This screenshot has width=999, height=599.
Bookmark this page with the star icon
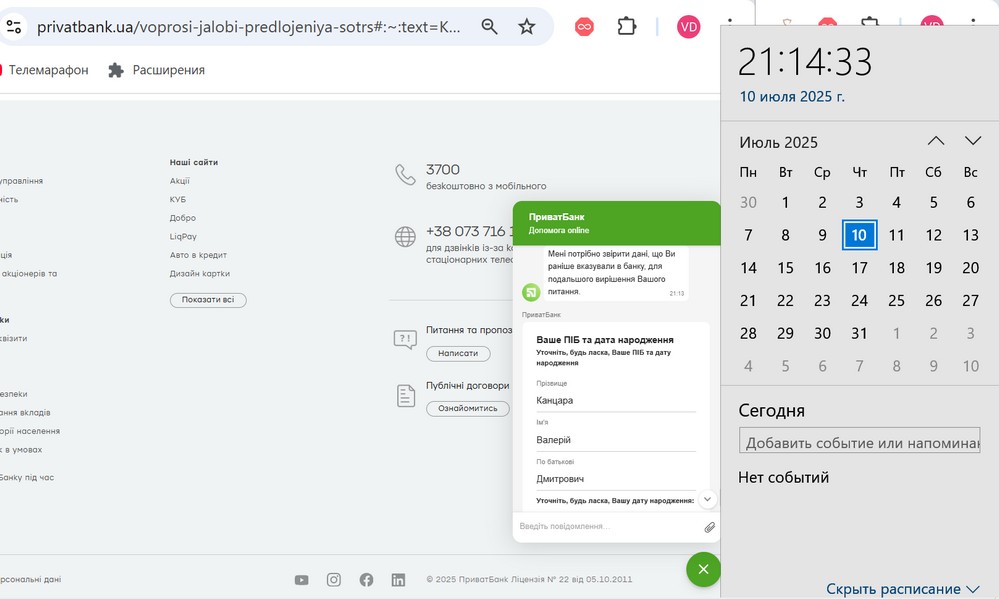[x=526, y=27]
